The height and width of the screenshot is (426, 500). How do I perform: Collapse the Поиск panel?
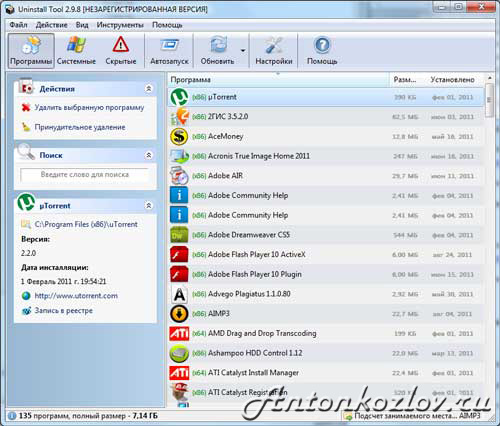coord(149,155)
